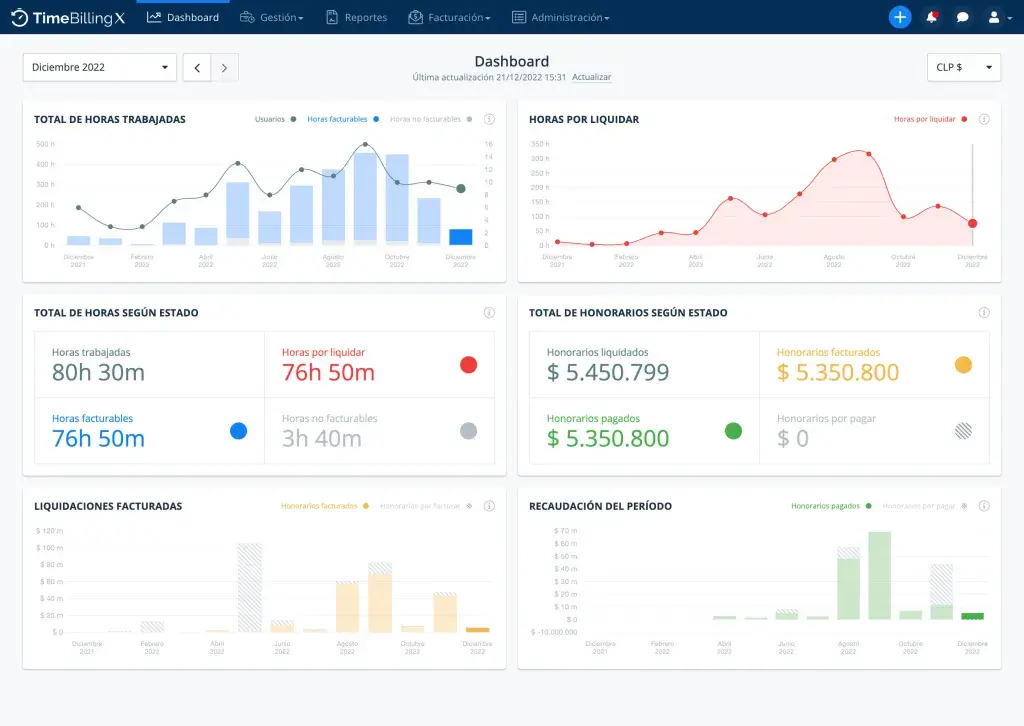Image resolution: width=1024 pixels, height=726 pixels.
Task: Open the notifications bell
Action: pyautogui.click(x=931, y=17)
